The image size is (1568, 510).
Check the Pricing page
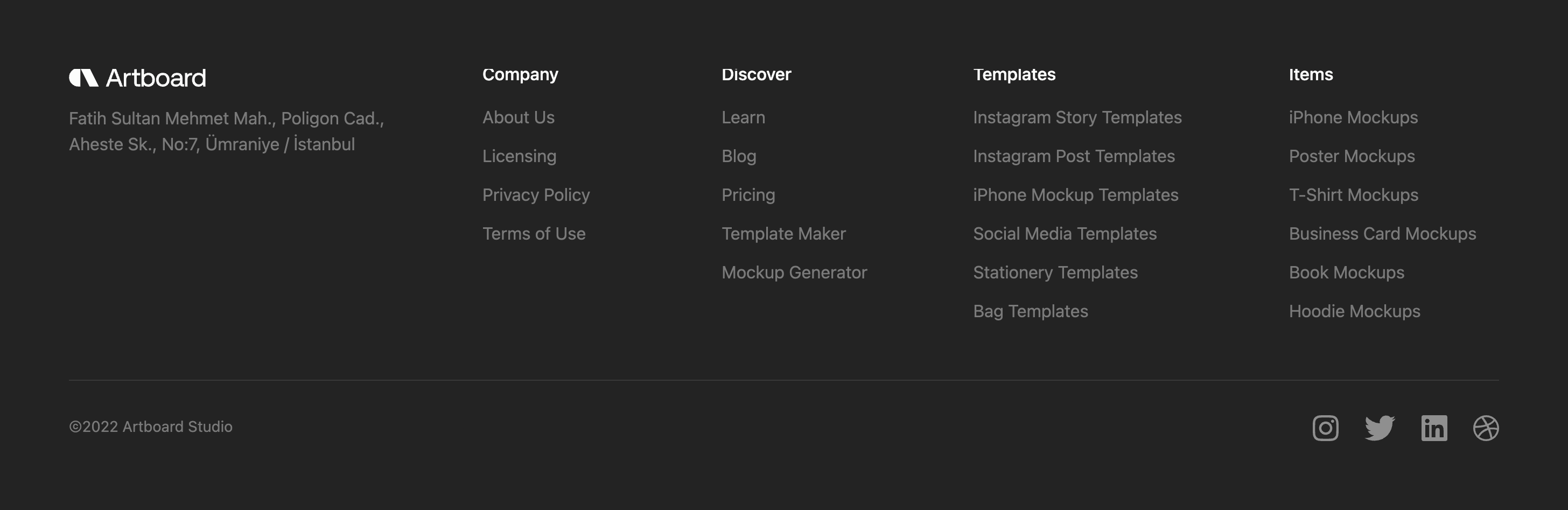pos(748,195)
